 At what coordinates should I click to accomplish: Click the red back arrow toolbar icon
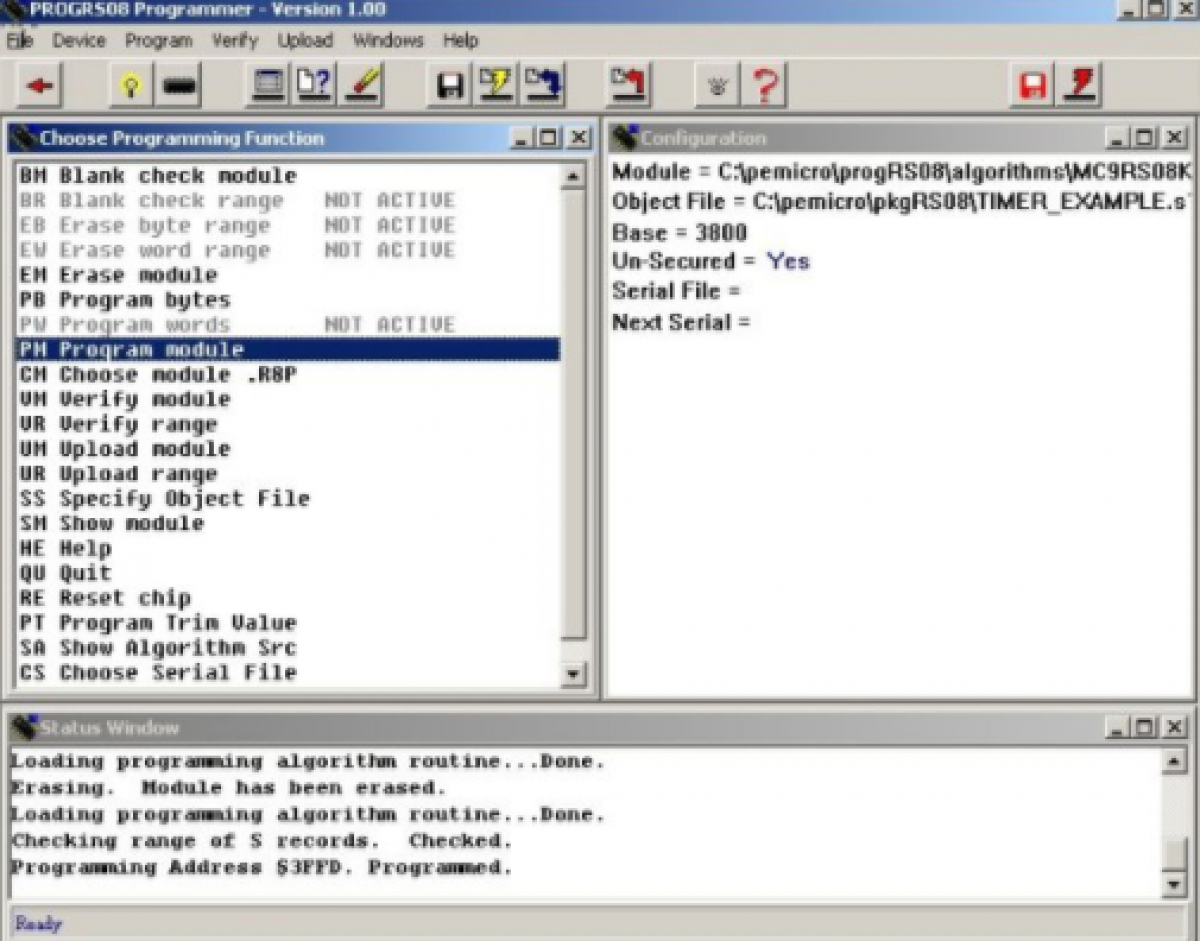pyautogui.click(x=41, y=86)
